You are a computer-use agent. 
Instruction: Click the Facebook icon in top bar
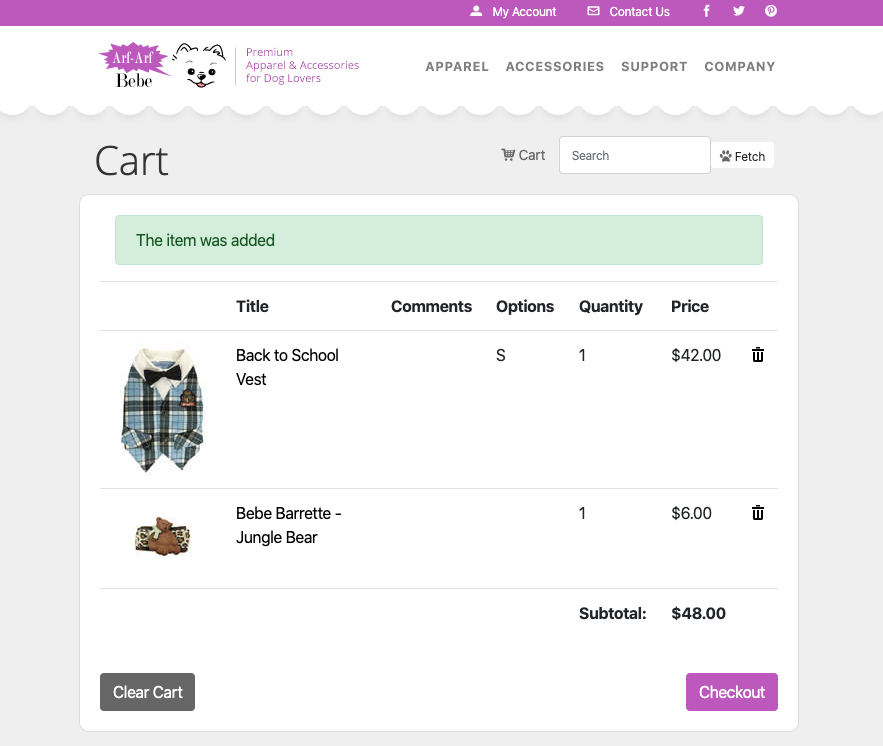tap(707, 11)
